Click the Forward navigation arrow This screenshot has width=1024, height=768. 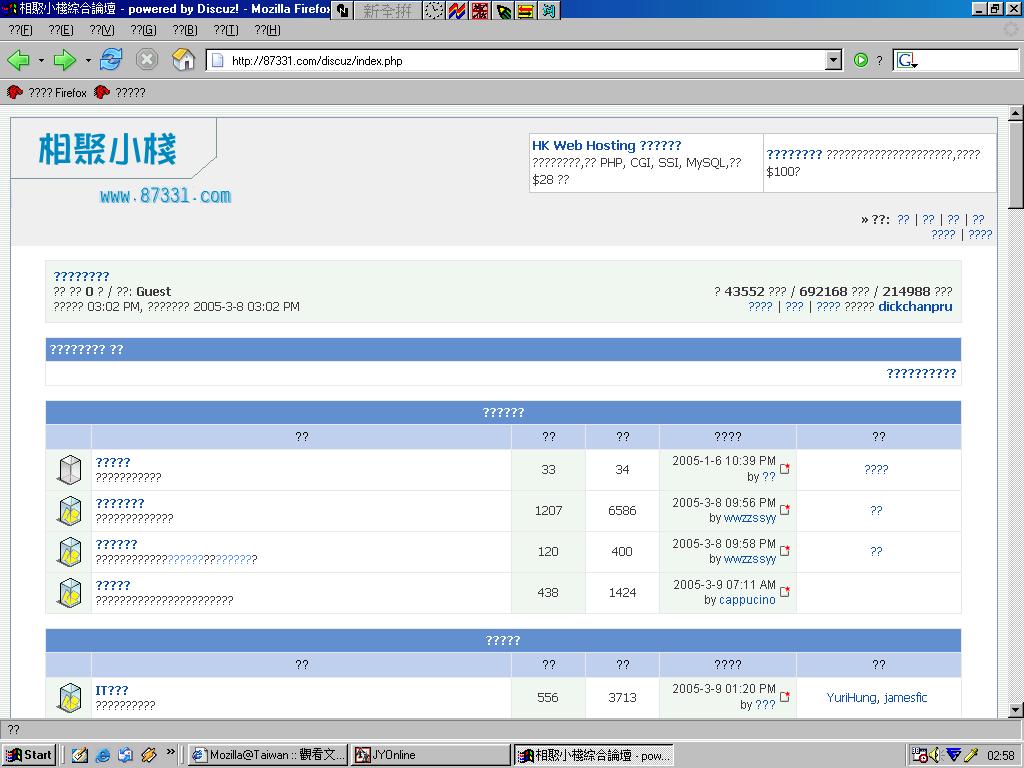[64, 60]
